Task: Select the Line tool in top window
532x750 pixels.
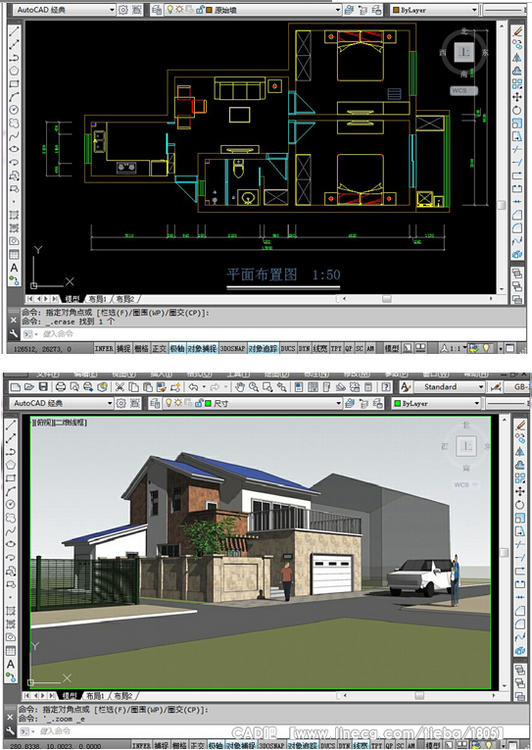Action: click(x=14, y=31)
